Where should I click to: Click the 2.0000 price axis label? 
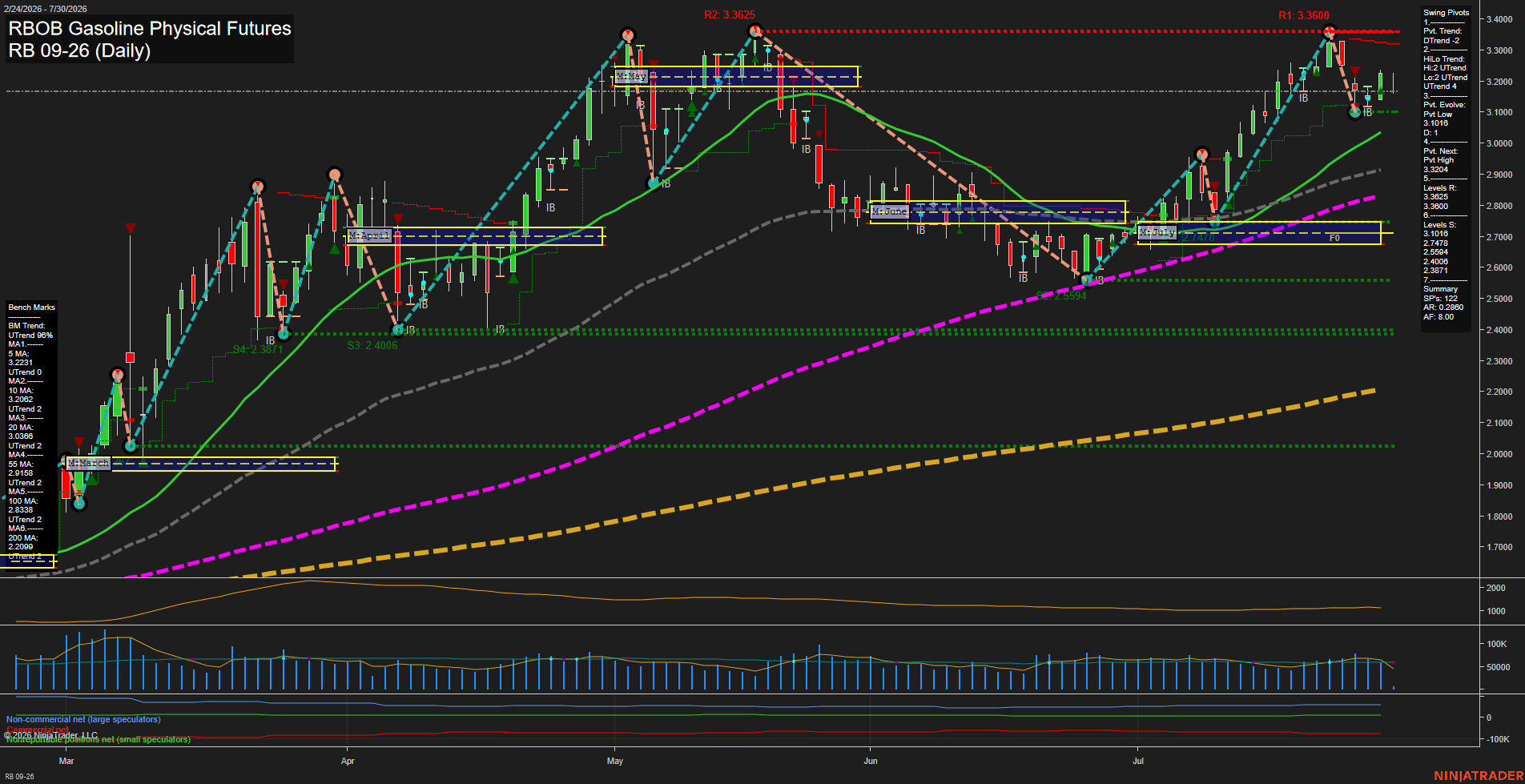1499,454
